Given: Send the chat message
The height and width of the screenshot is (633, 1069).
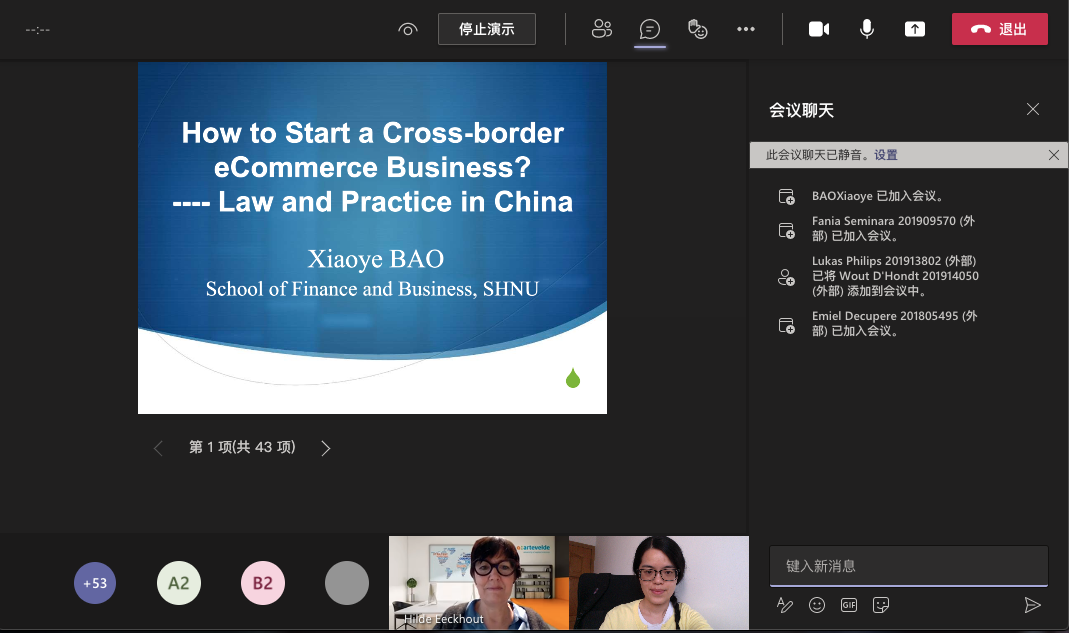Looking at the screenshot, I should tap(1032, 605).
